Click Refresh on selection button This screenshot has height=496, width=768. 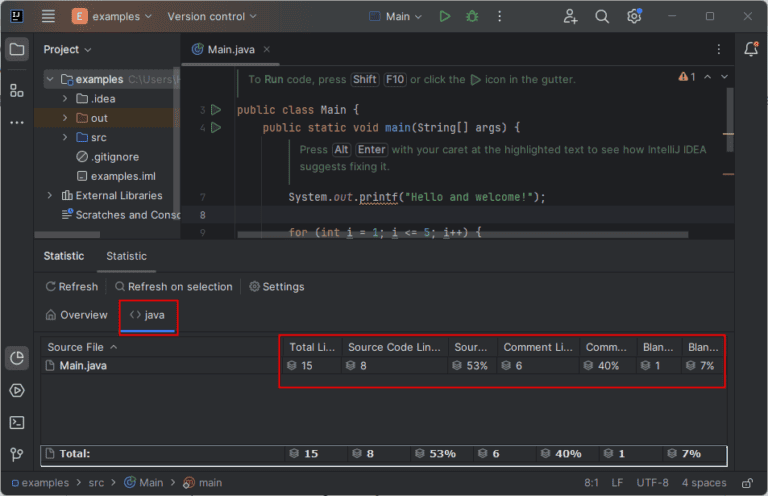[x=173, y=287]
